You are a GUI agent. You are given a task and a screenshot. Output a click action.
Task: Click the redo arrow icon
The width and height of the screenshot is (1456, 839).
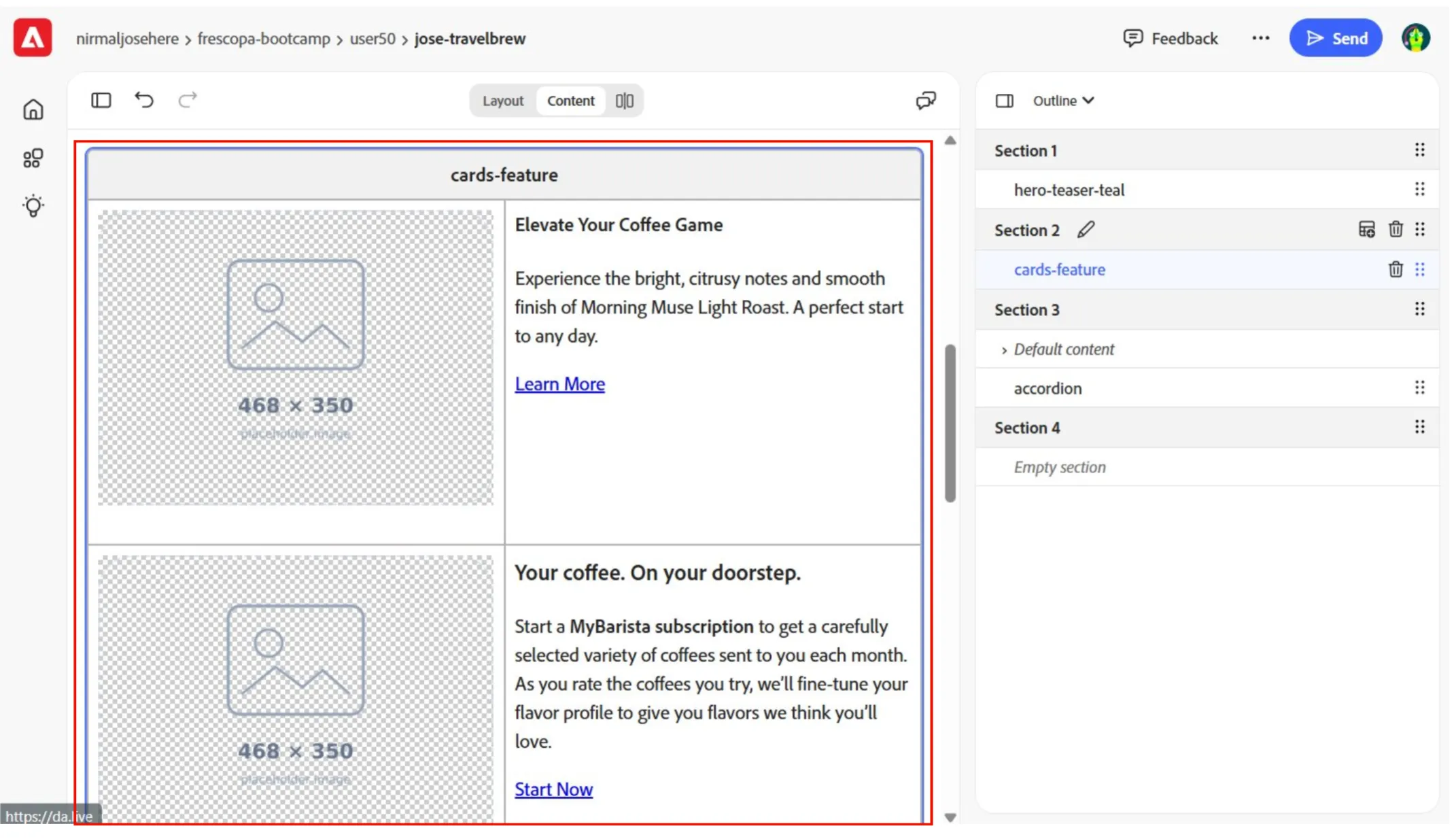[188, 100]
